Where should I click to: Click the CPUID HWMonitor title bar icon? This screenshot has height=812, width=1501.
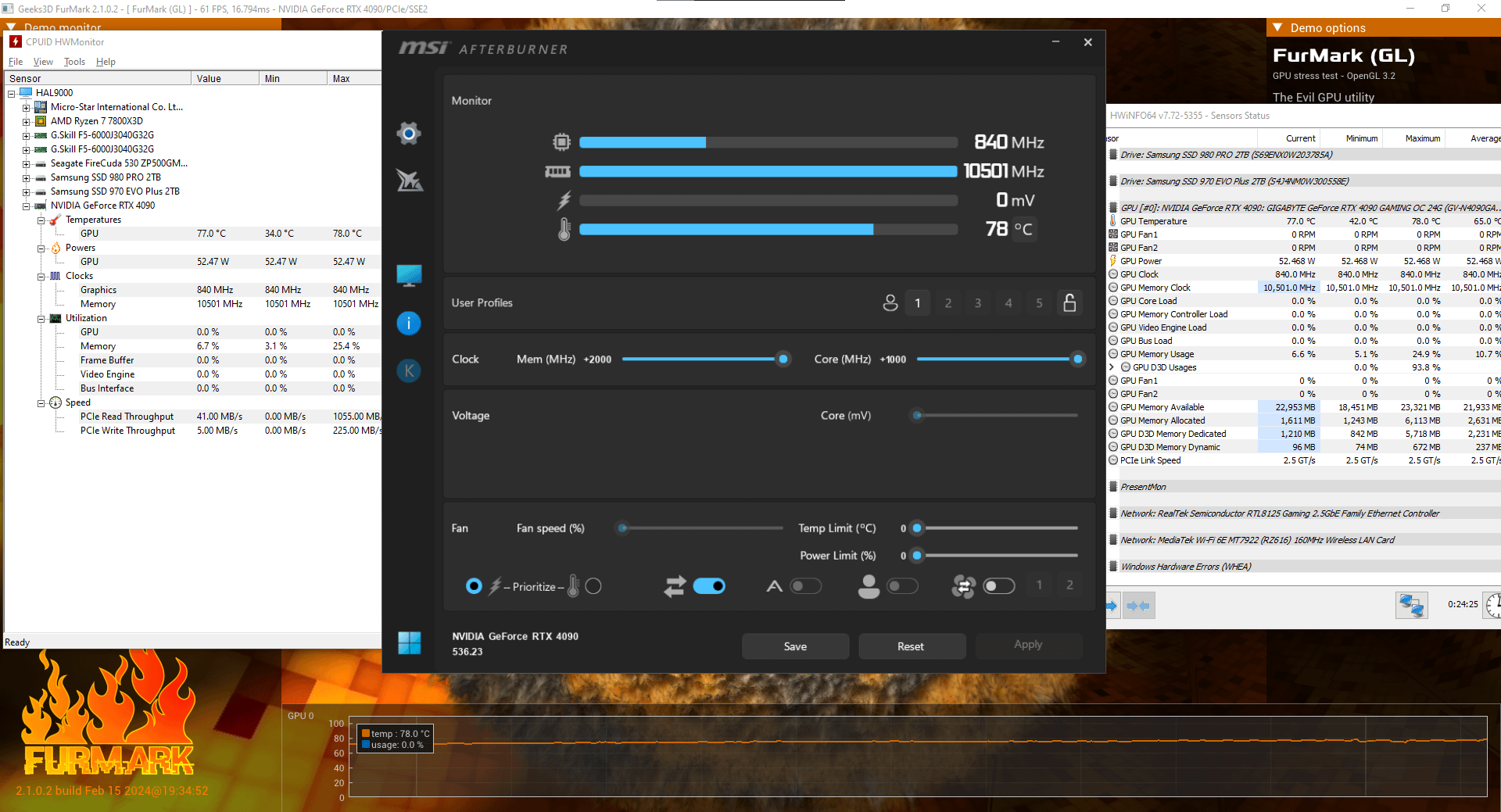[x=16, y=41]
